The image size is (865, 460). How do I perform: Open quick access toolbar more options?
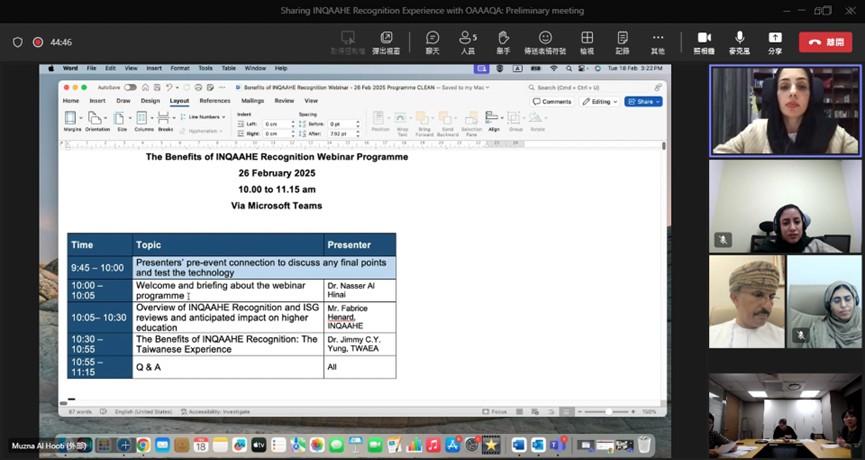pyautogui.click(x=222, y=87)
